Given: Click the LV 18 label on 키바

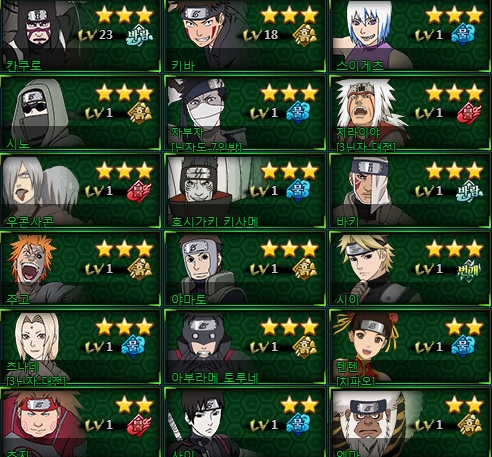Looking at the screenshot, I should click(261, 35).
